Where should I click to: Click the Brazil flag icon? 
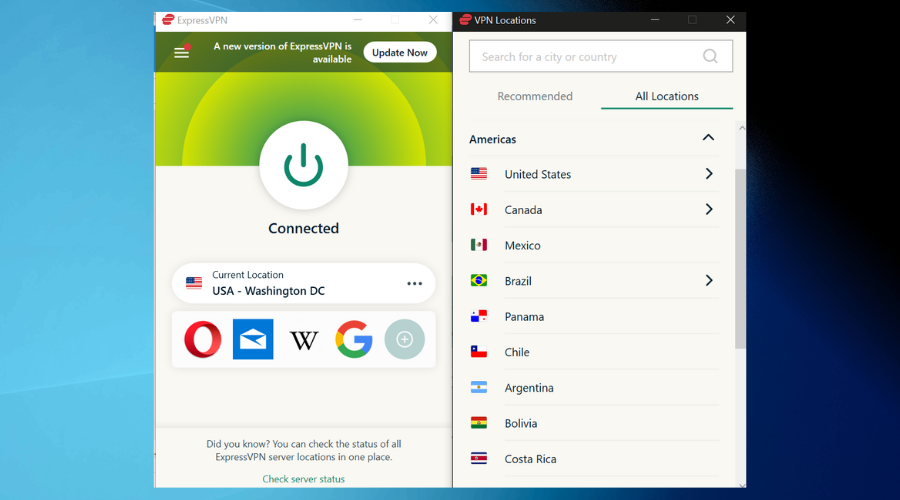click(479, 280)
